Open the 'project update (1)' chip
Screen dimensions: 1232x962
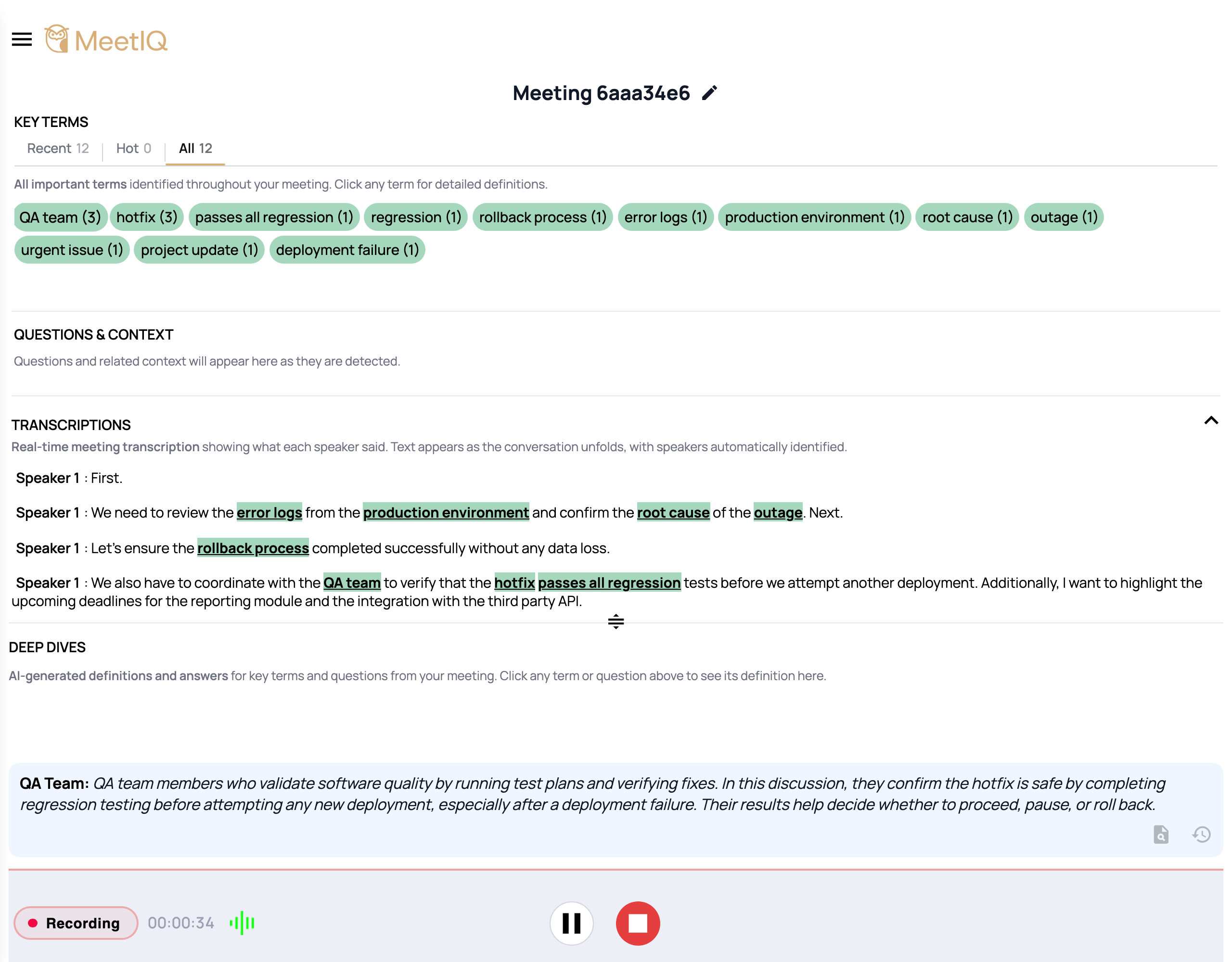pyautogui.click(x=199, y=250)
